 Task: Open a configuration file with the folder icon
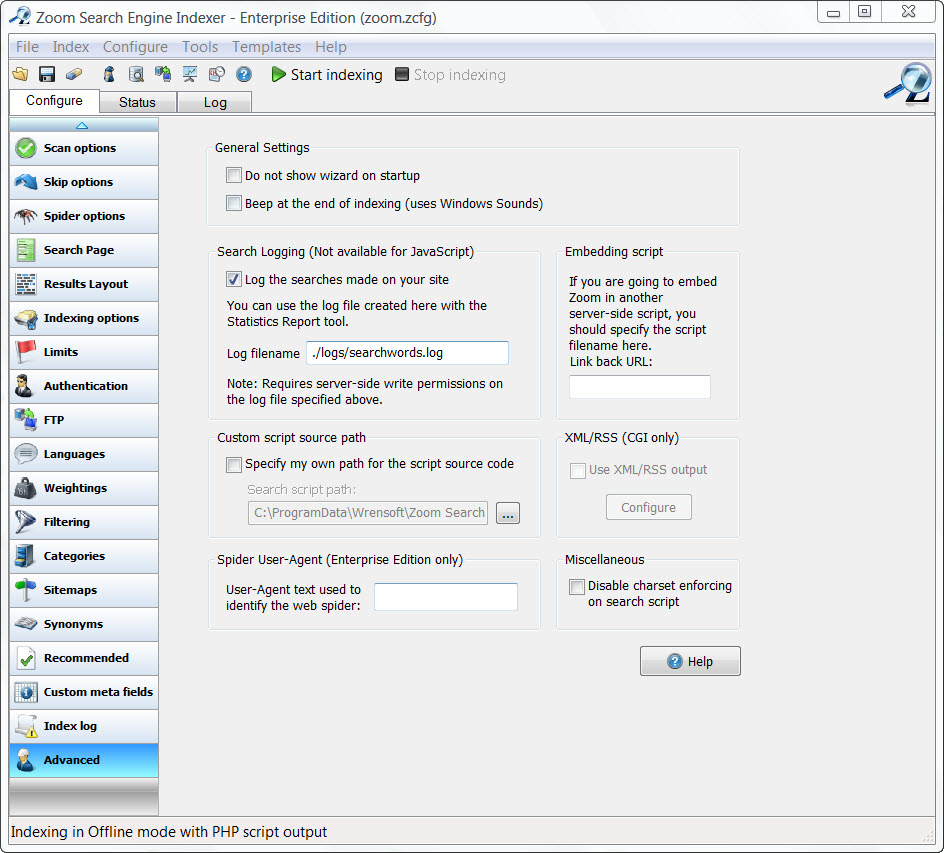(x=20, y=74)
